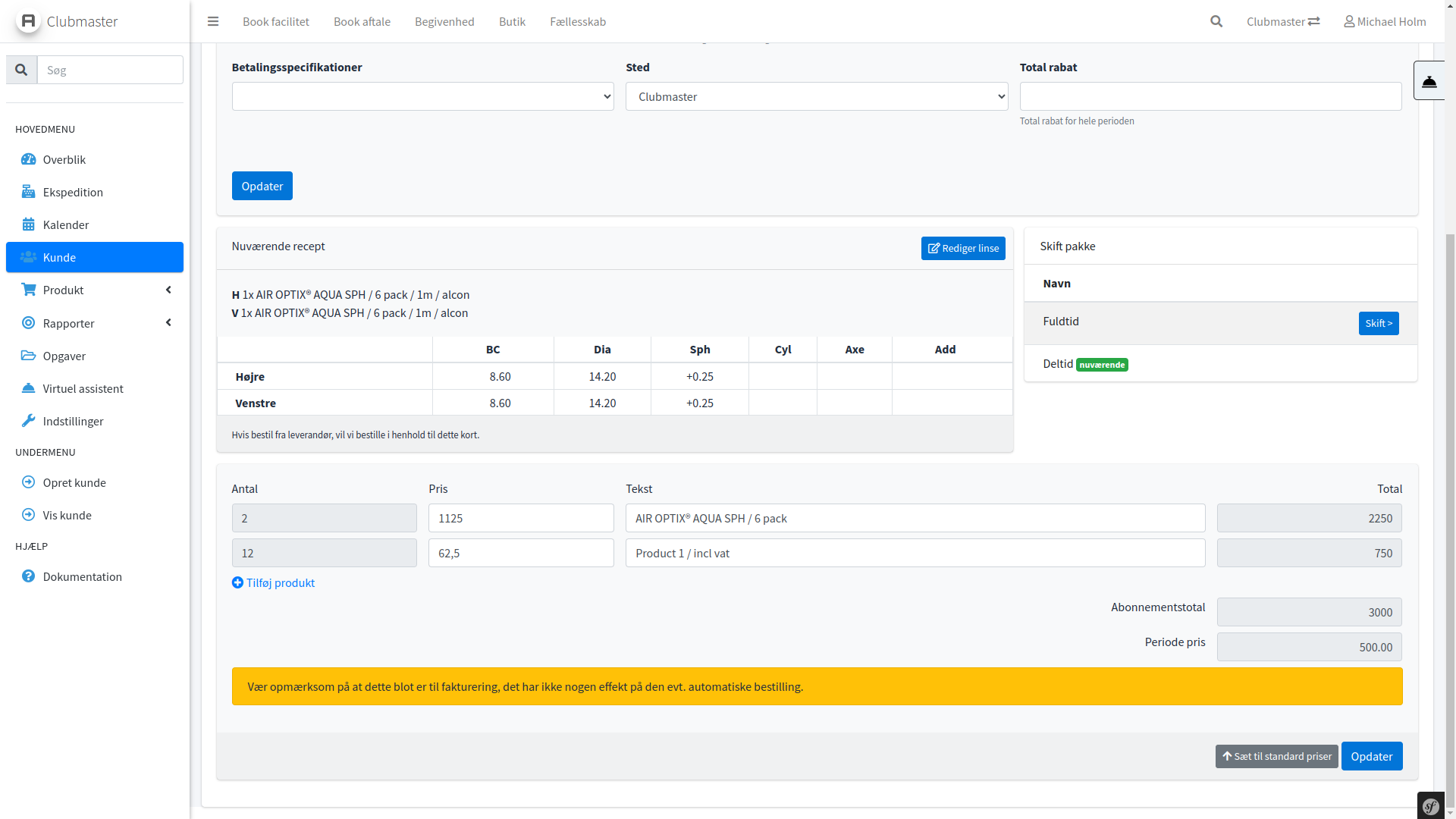
Task: Open Dokumentation help item
Action: (x=82, y=576)
